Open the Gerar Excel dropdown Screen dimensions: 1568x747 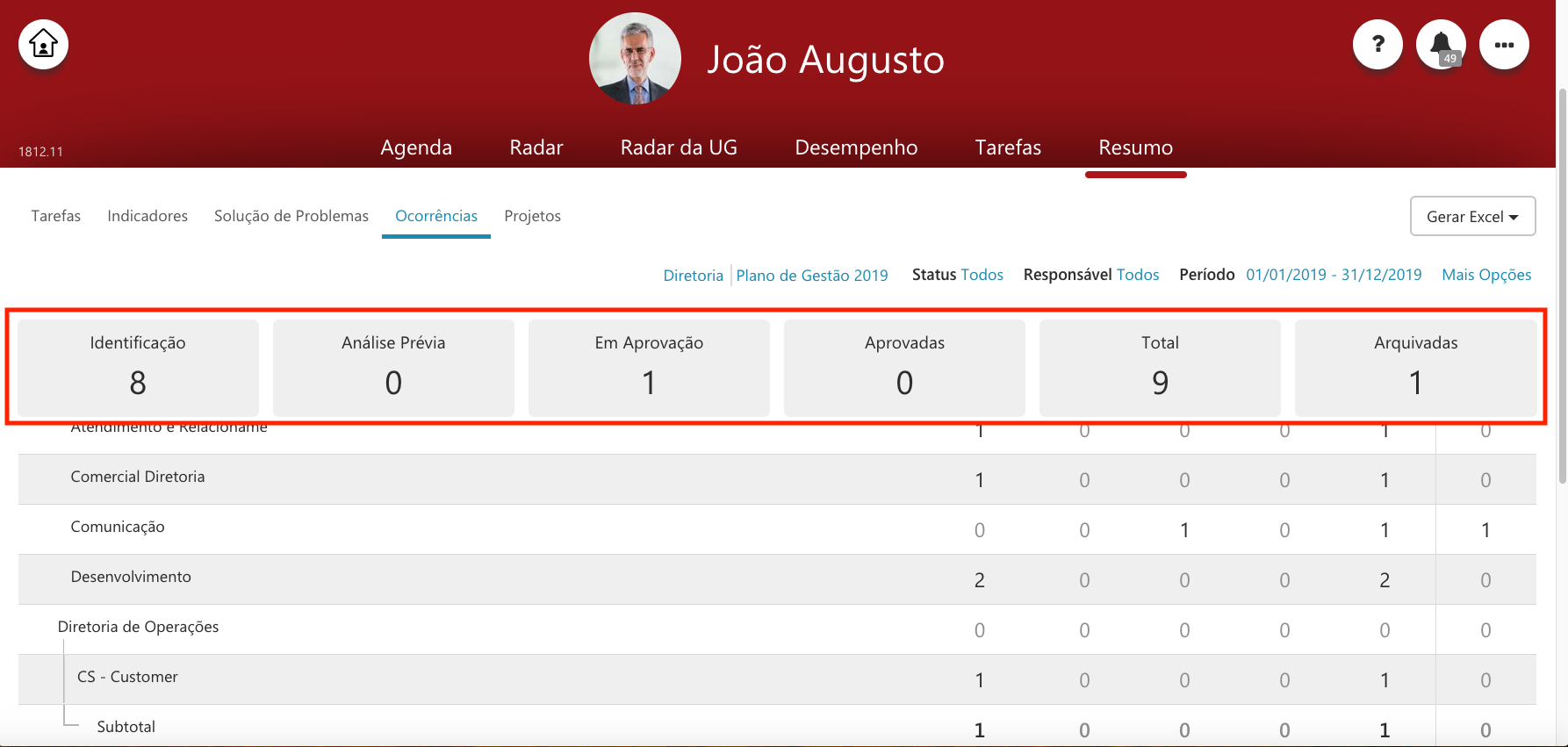(x=1472, y=216)
